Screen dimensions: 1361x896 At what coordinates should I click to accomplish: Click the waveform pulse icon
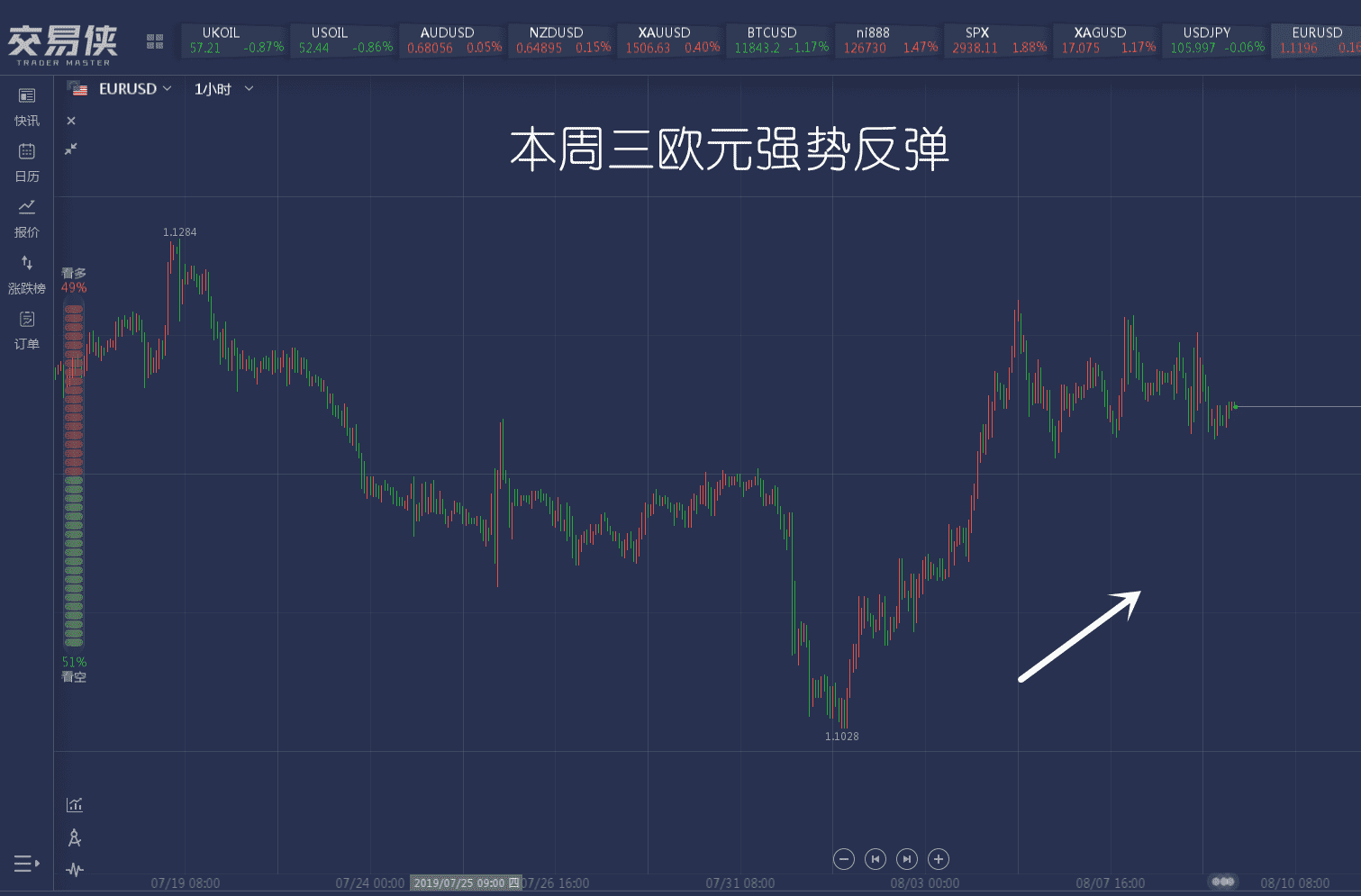(75, 870)
